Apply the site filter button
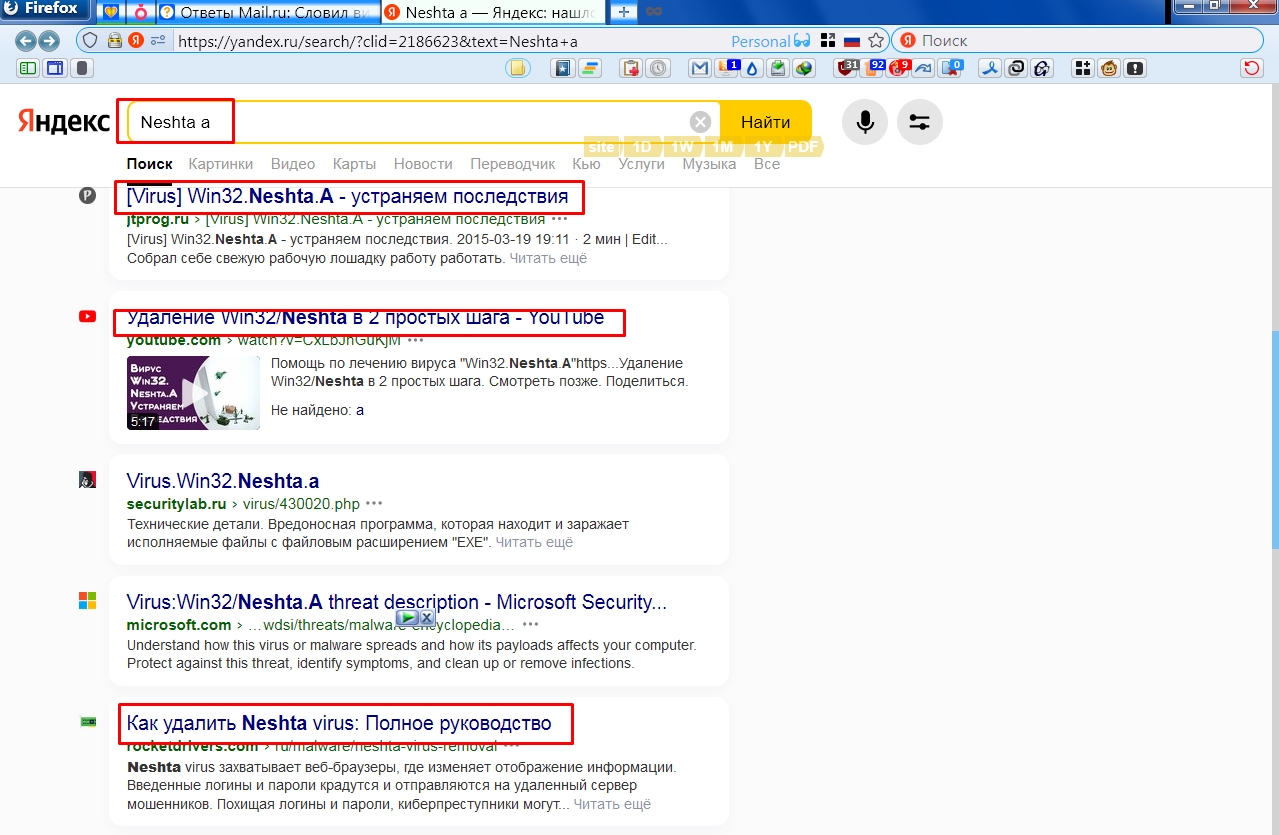 coord(601,147)
